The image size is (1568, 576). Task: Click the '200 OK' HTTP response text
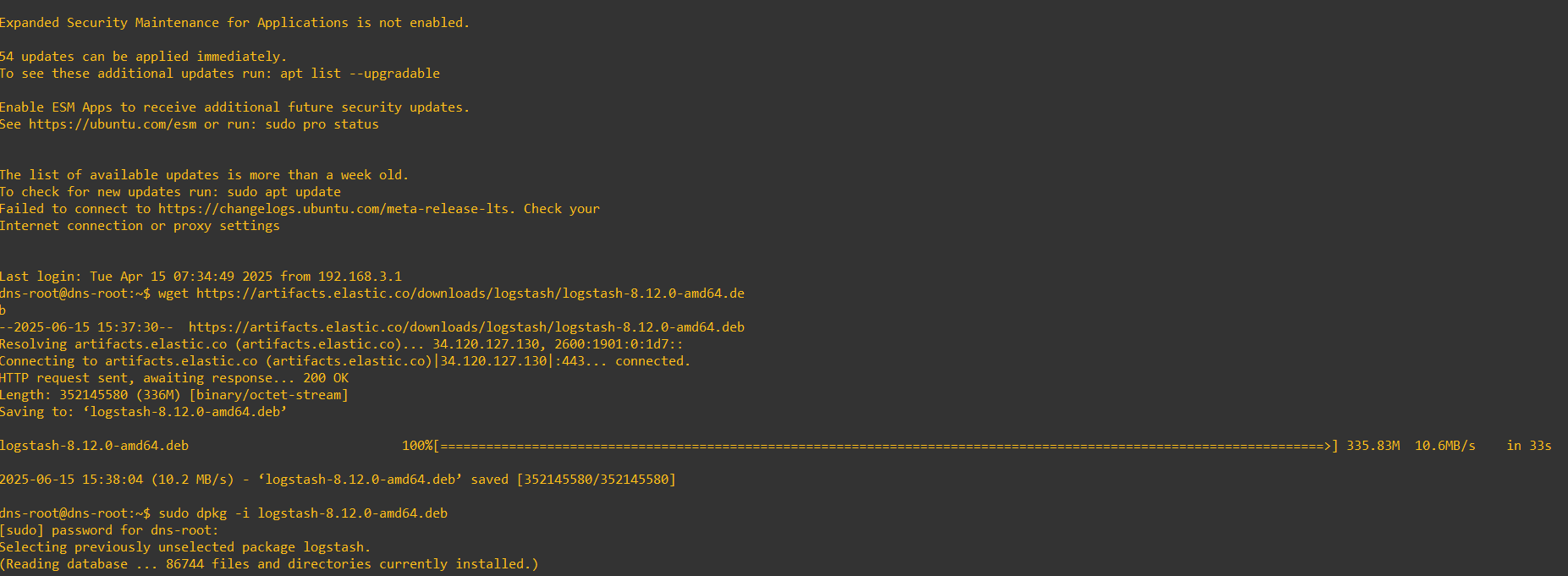pyautogui.click(x=326, y=378)
